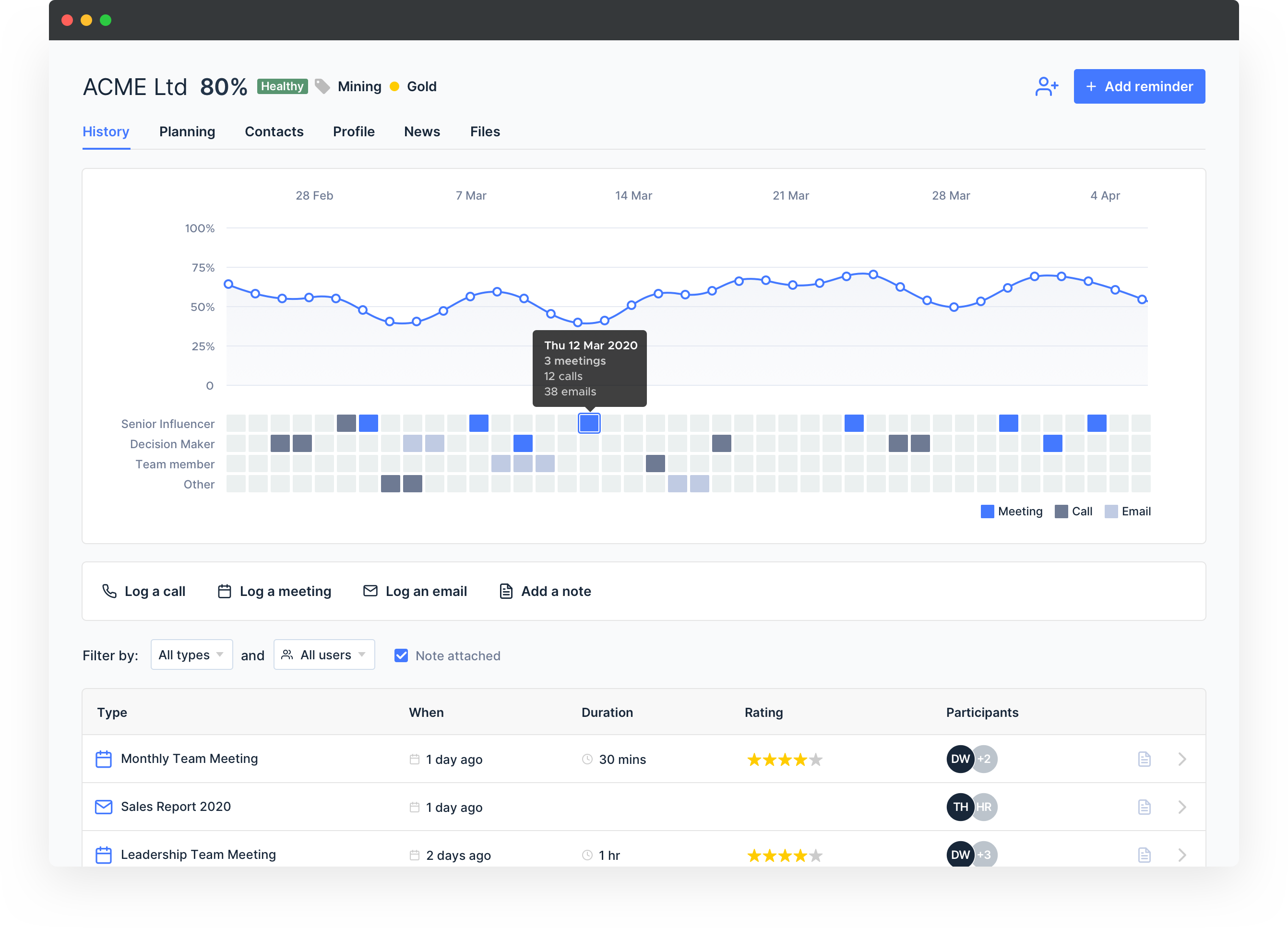The image size is (1288, 928).
Task: Open the News tab
Action: click(422, 132)
